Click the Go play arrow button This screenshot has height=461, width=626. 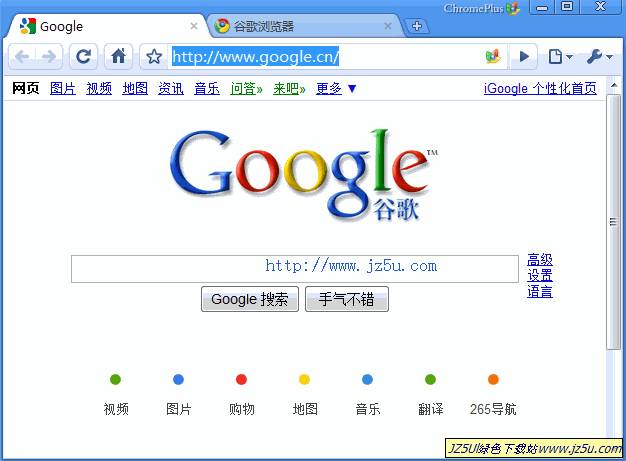click(524, 57)
